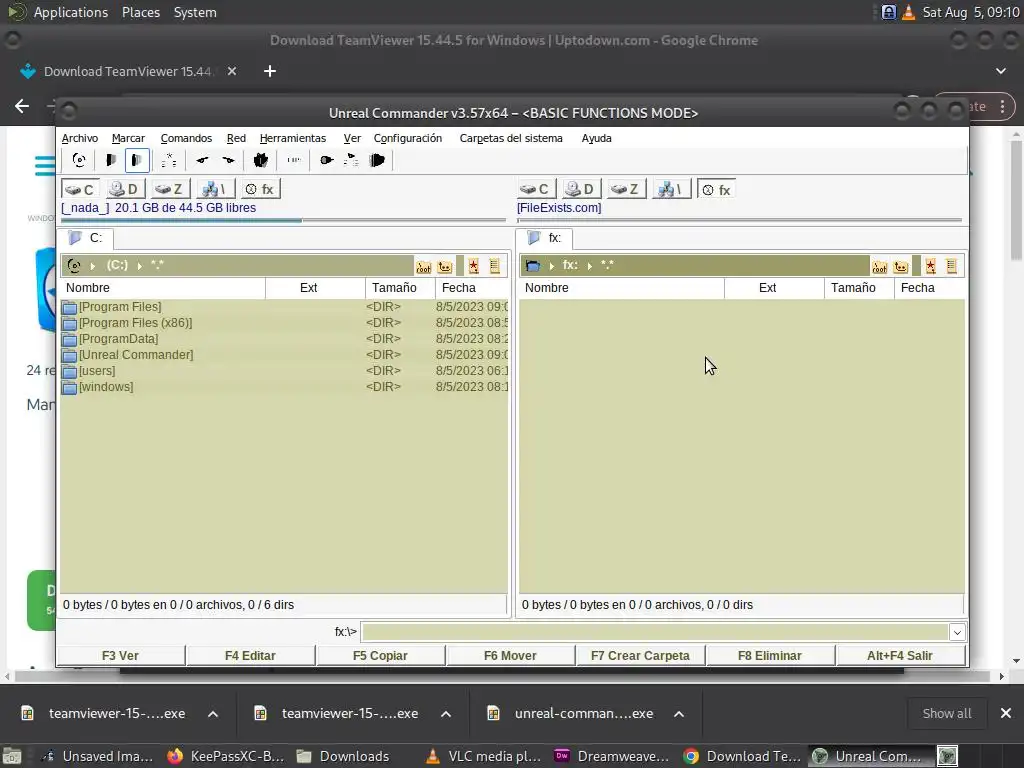The height and width of the screenshot is (768, 1024).
Task: Expand first teamviewer download options chevron
Action: 213,714
